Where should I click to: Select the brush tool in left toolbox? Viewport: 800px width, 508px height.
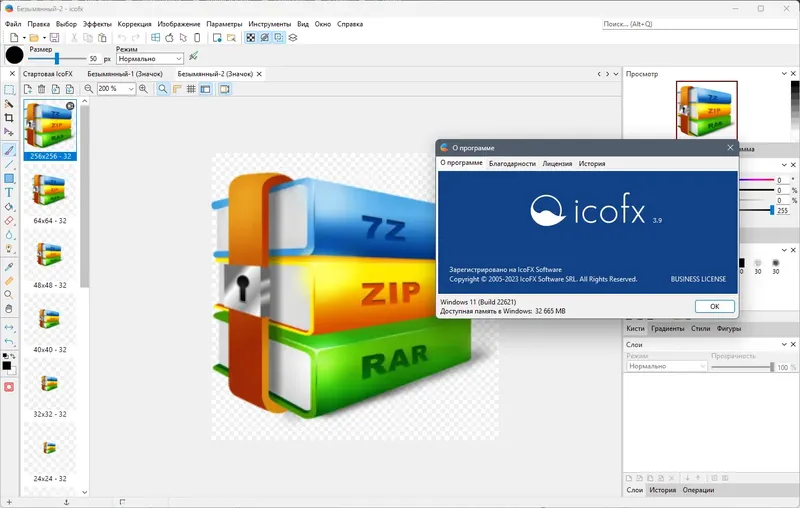[9, 150]
